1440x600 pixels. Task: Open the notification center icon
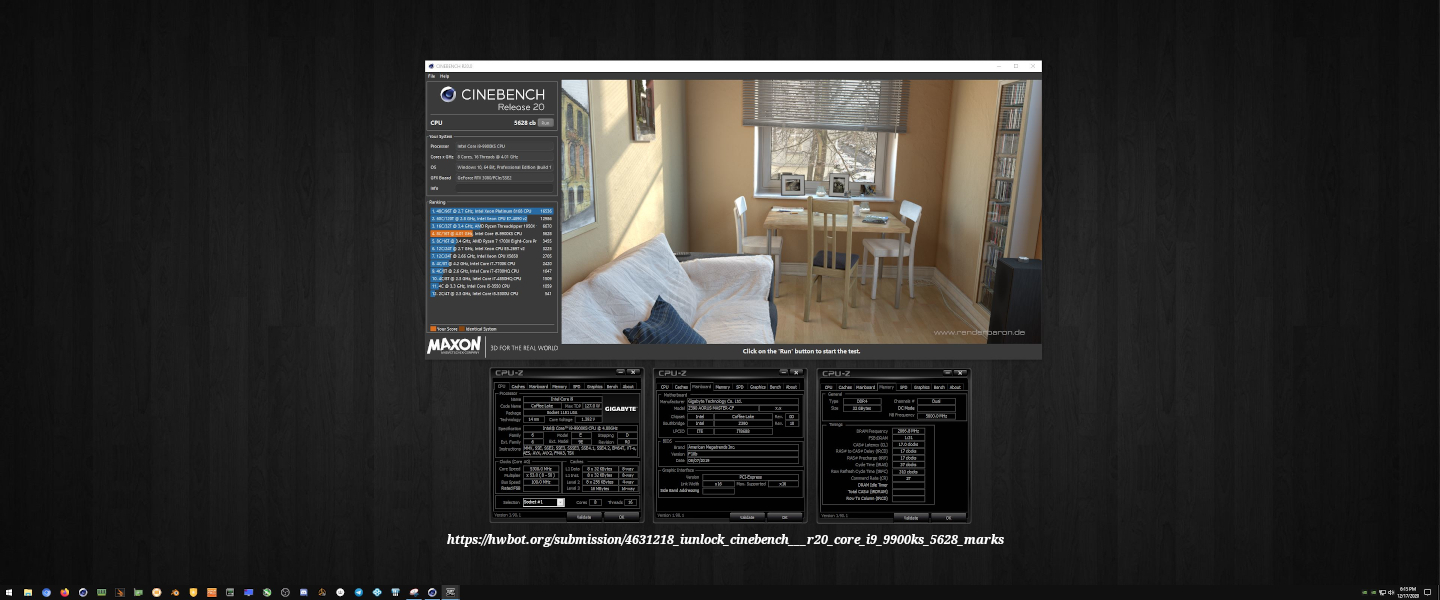point(1427,592)
